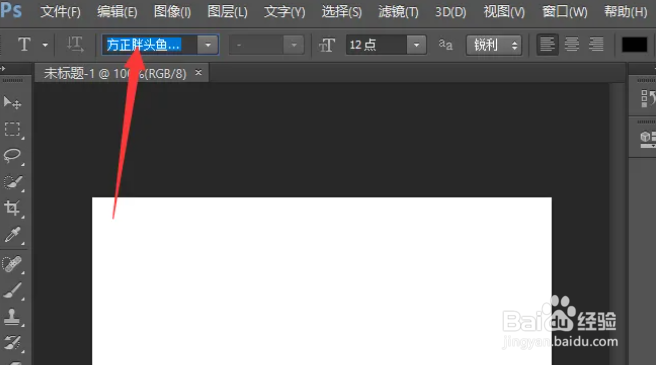Open the 选择(S) menu

point(341,11)
